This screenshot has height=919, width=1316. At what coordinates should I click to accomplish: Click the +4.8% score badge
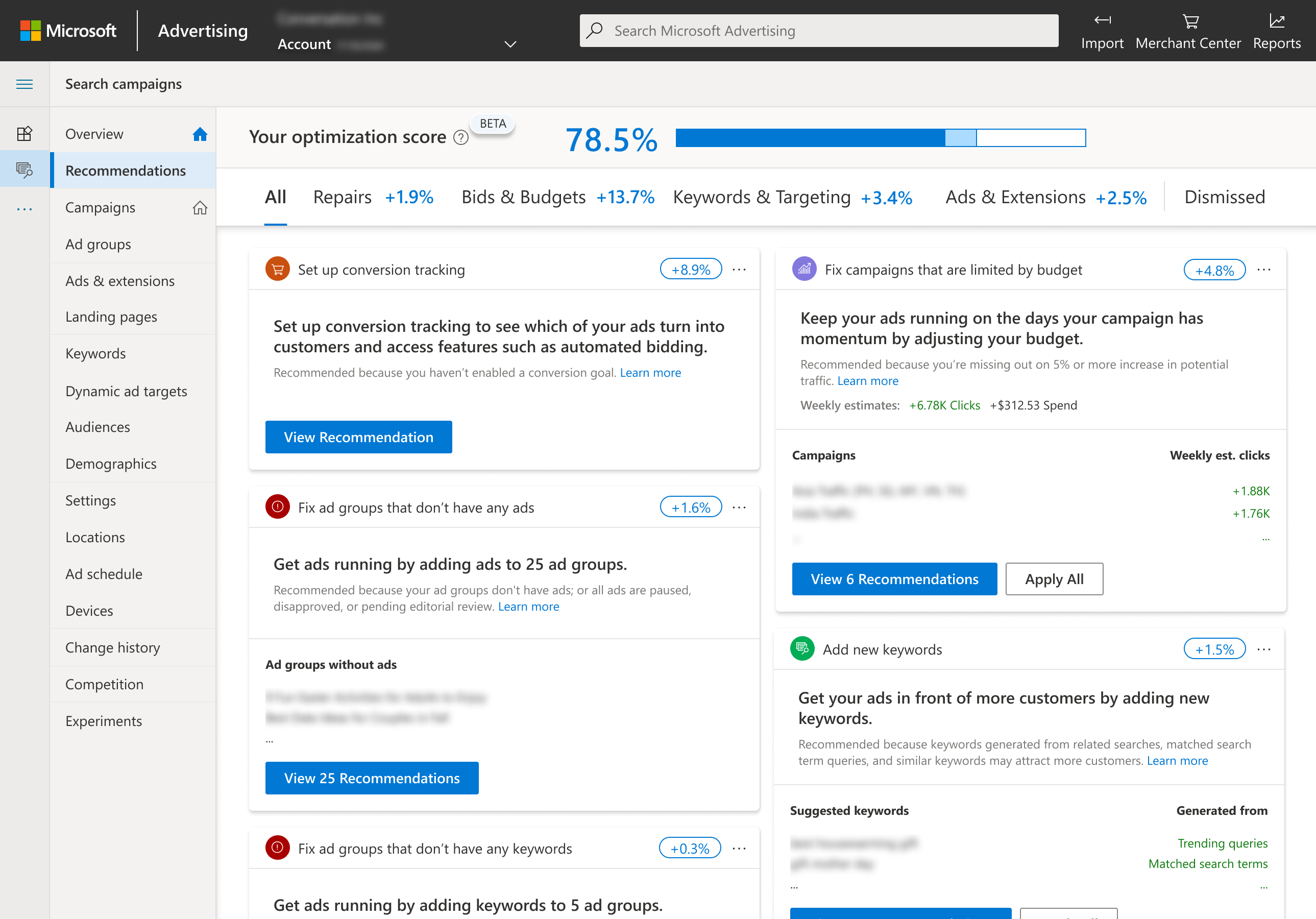point(1214,270)
